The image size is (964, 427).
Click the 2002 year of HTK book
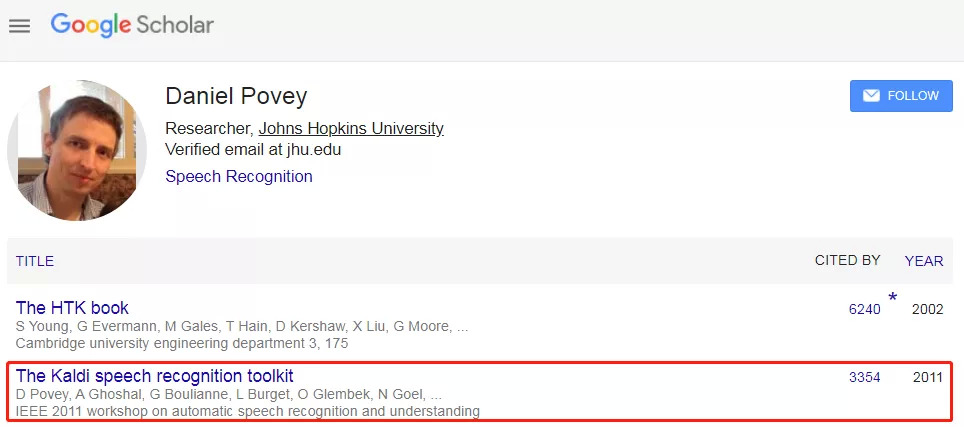pos(927,309)
